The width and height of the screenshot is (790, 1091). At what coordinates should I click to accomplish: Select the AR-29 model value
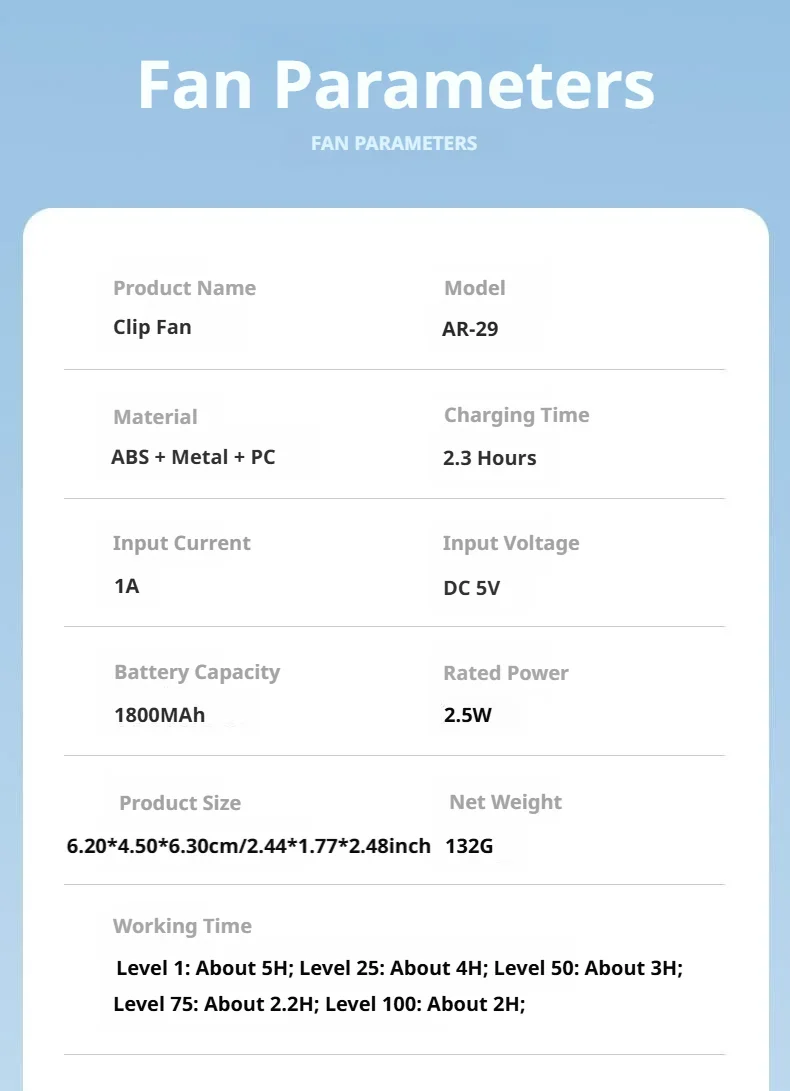(471, 329)
